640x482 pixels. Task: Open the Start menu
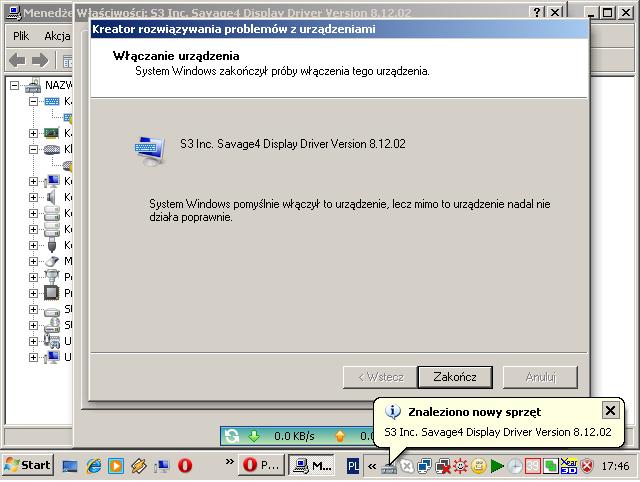click(28, 465)
